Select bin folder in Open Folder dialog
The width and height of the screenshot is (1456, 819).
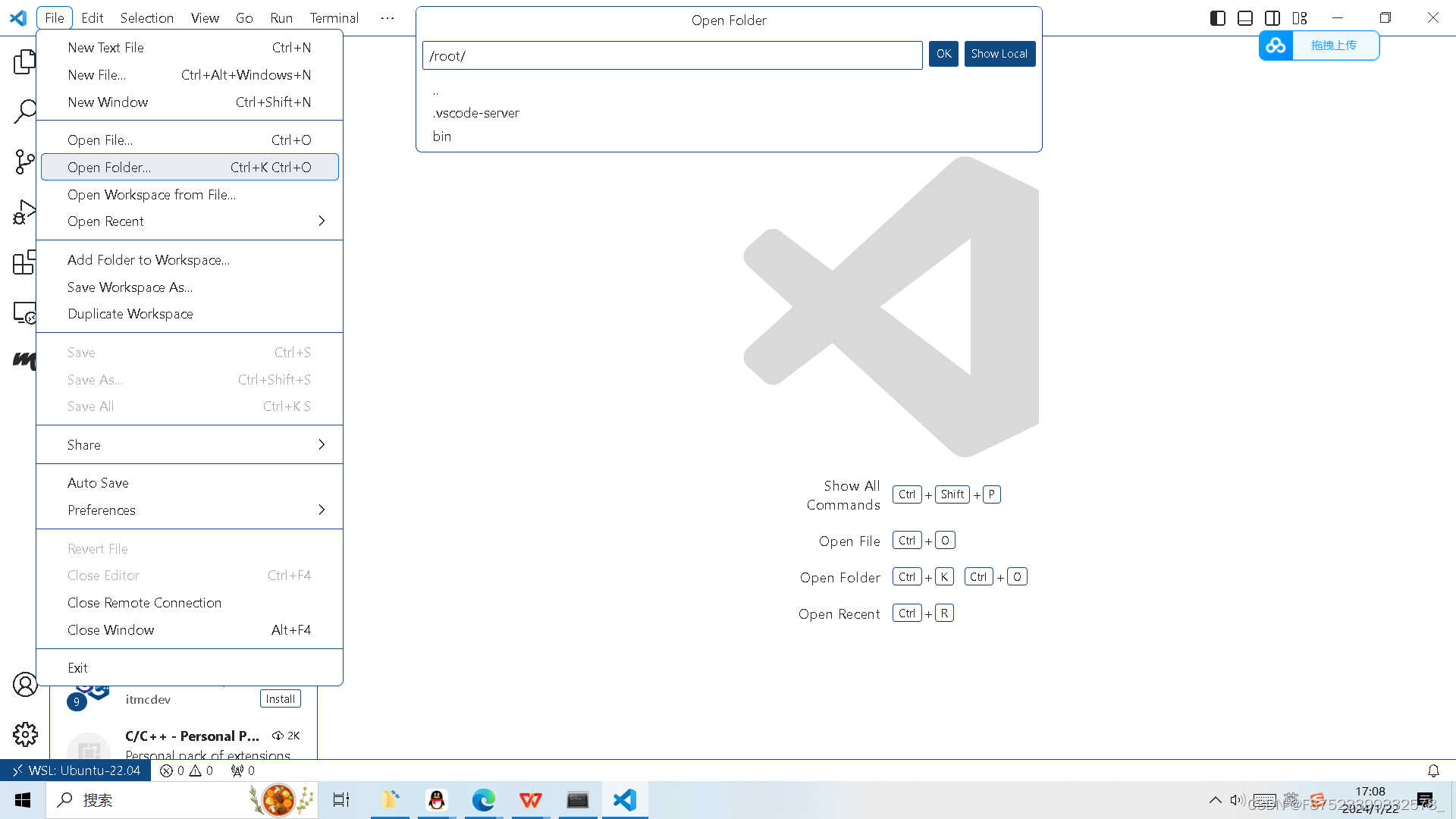[442, 135]
